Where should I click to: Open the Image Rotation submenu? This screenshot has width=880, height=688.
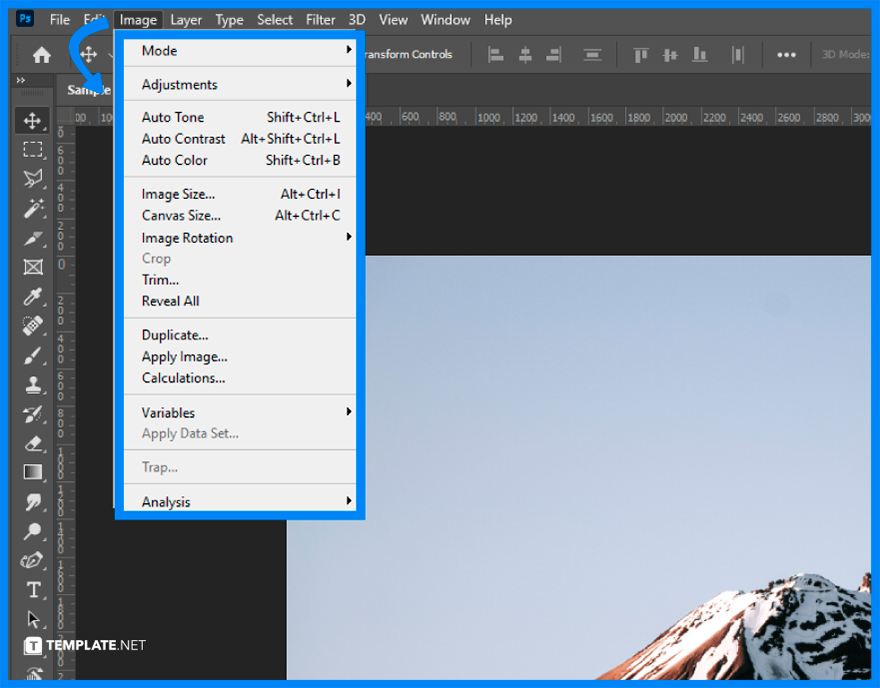[x=187, y=237]
